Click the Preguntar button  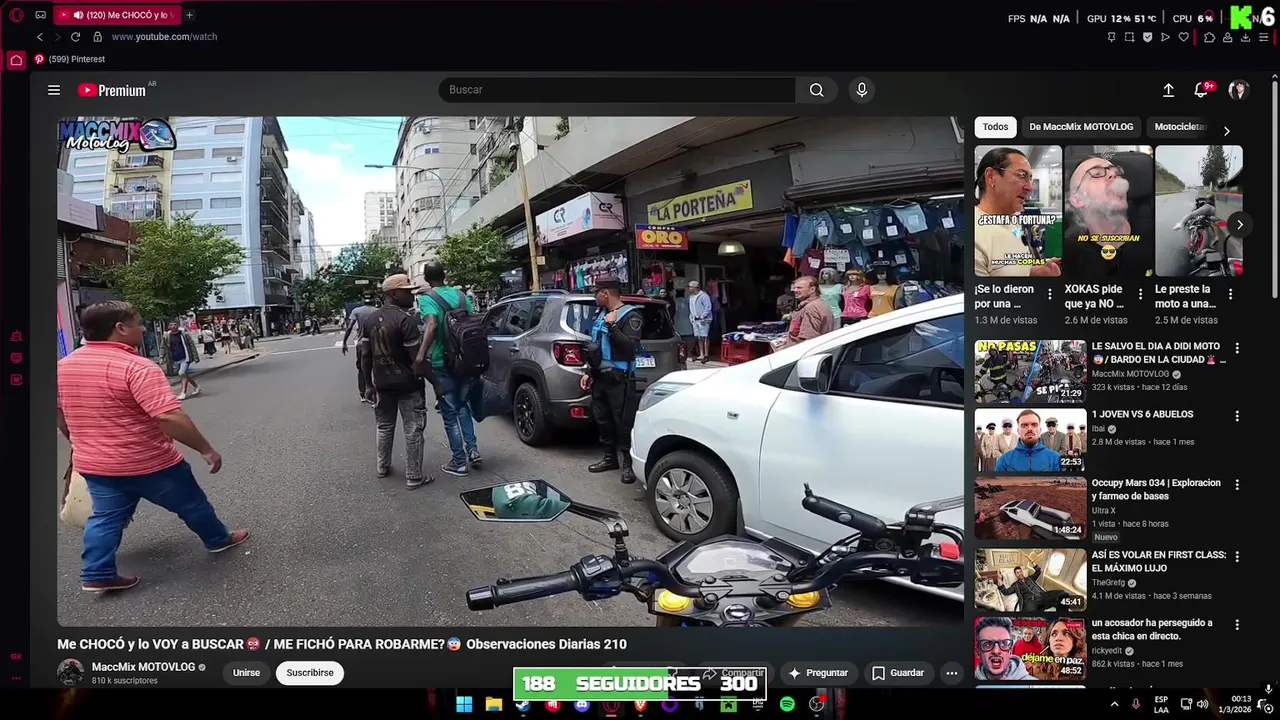click(818, 673)
